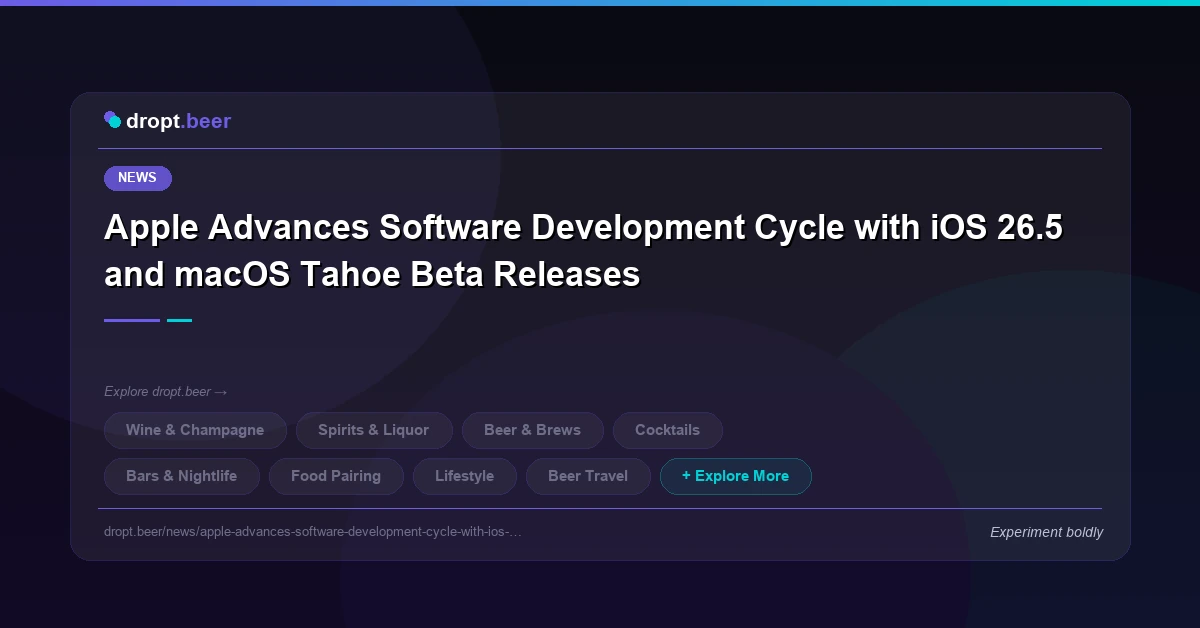Click the dropt.beer logo droplet icon
The width and height of the screenshot is (1200, 628).
pos(113,120)
